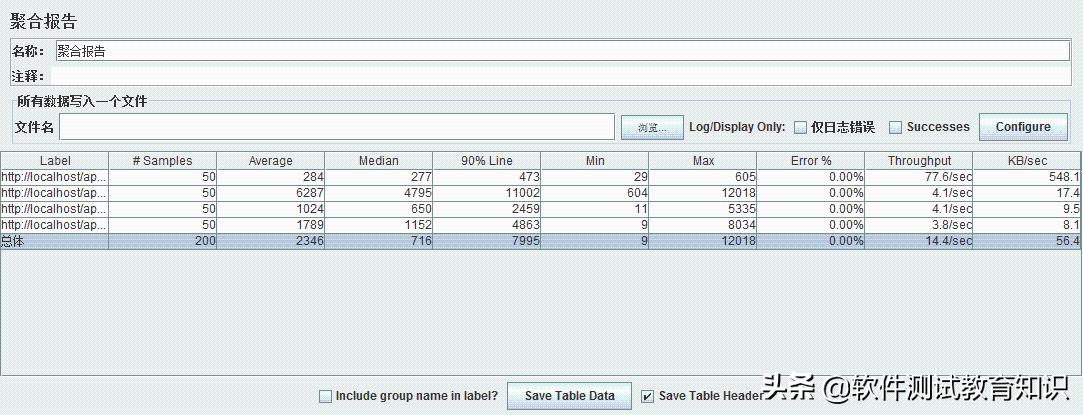Click the Throughput column header
Image resolution: width=1083 pixels, height=415 pixels.
coord(919,161)
